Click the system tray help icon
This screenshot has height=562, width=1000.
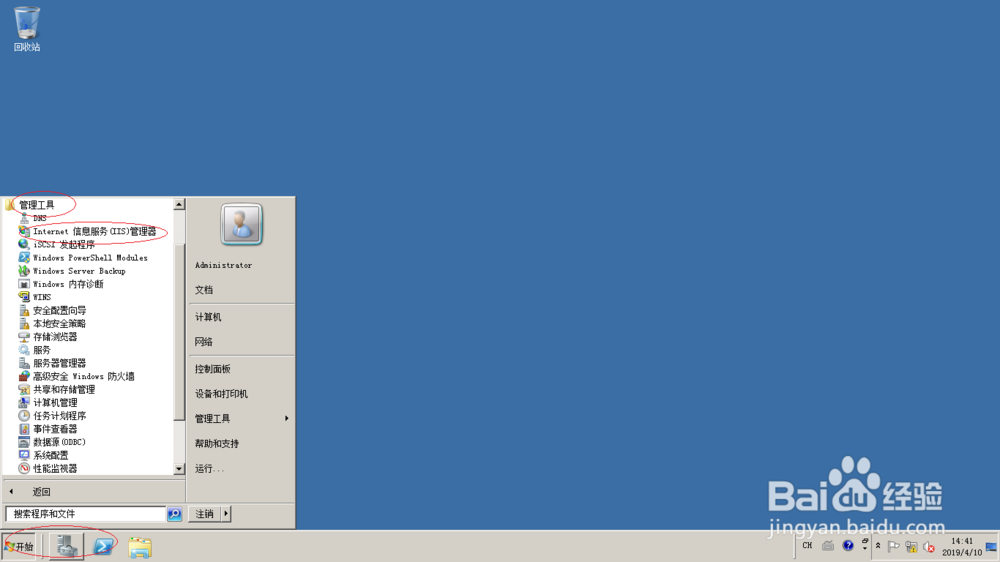(848, 545)
